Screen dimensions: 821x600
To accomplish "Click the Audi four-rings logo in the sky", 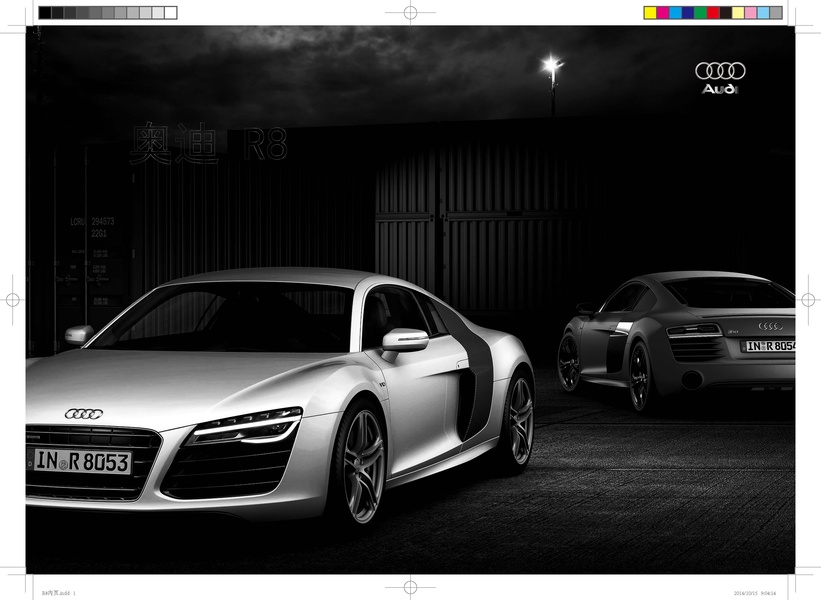I will [720, 71].
